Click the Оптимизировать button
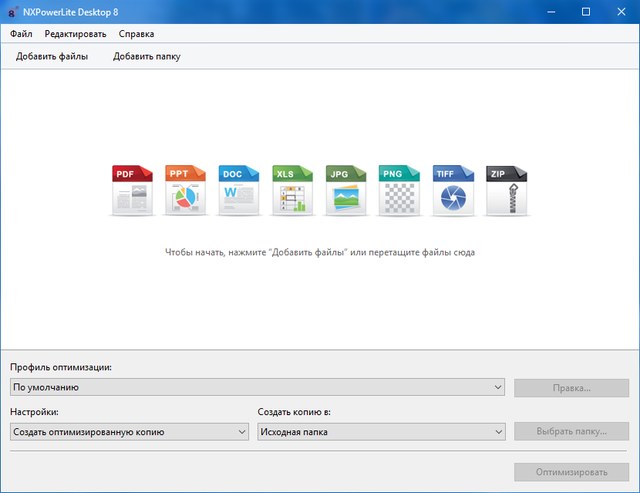Viewport: 640px width, 493px height. [571, 471]
